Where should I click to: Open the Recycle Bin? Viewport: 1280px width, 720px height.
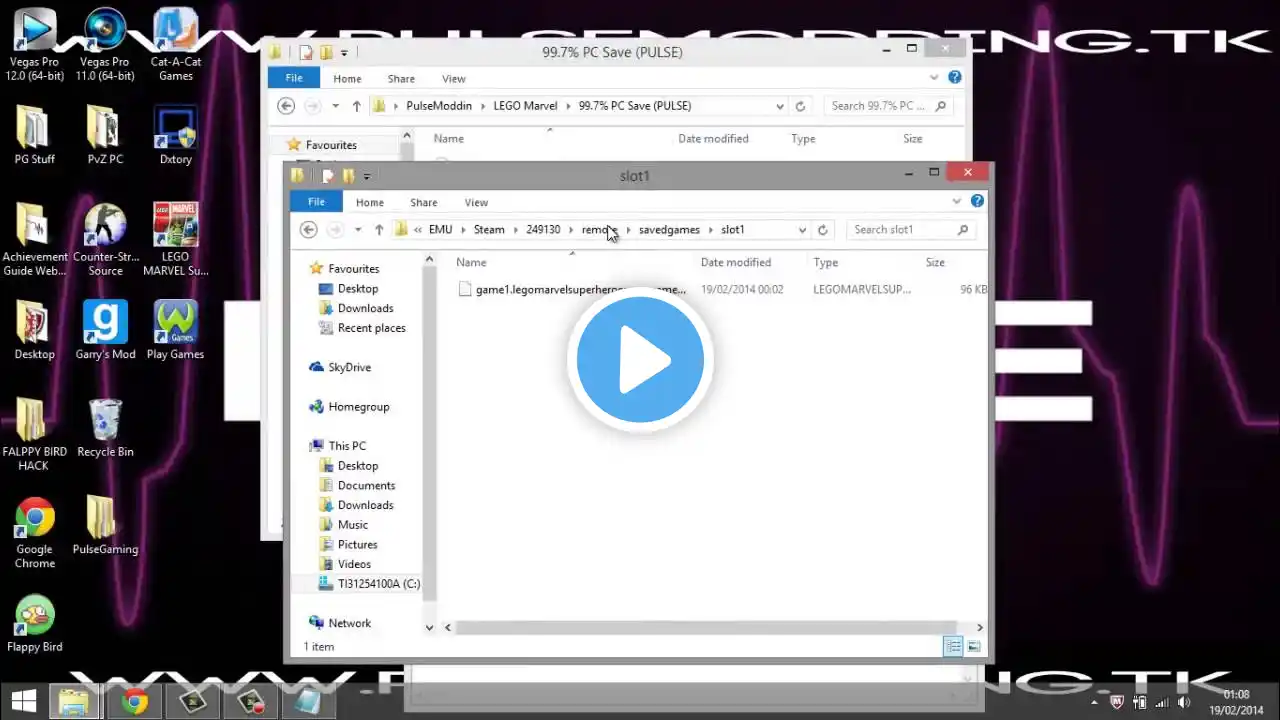[105, 428]
